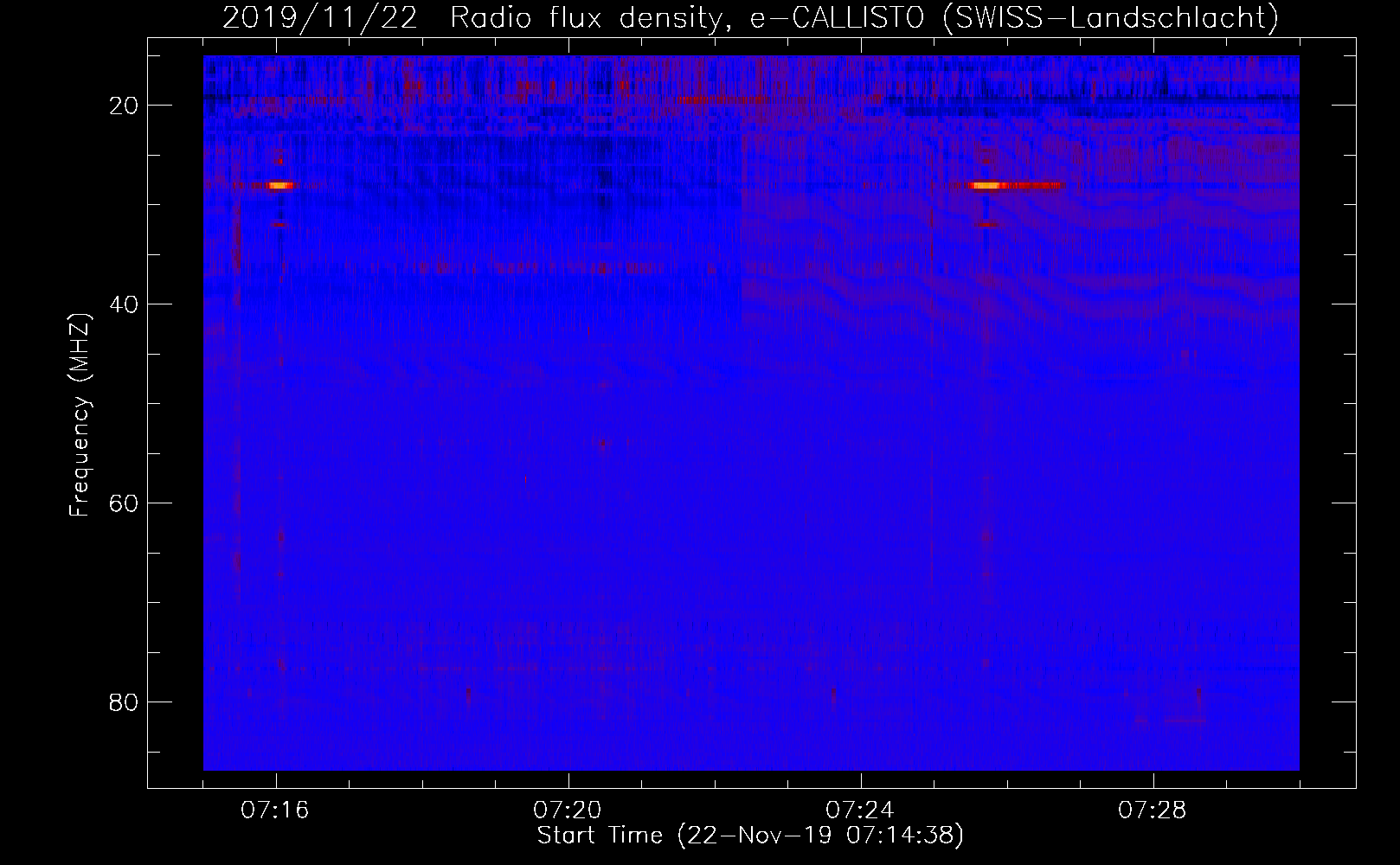The image size is (1400, 865).
Task: Click the '80' frequency tick label
Action: [x=124, y=702]
